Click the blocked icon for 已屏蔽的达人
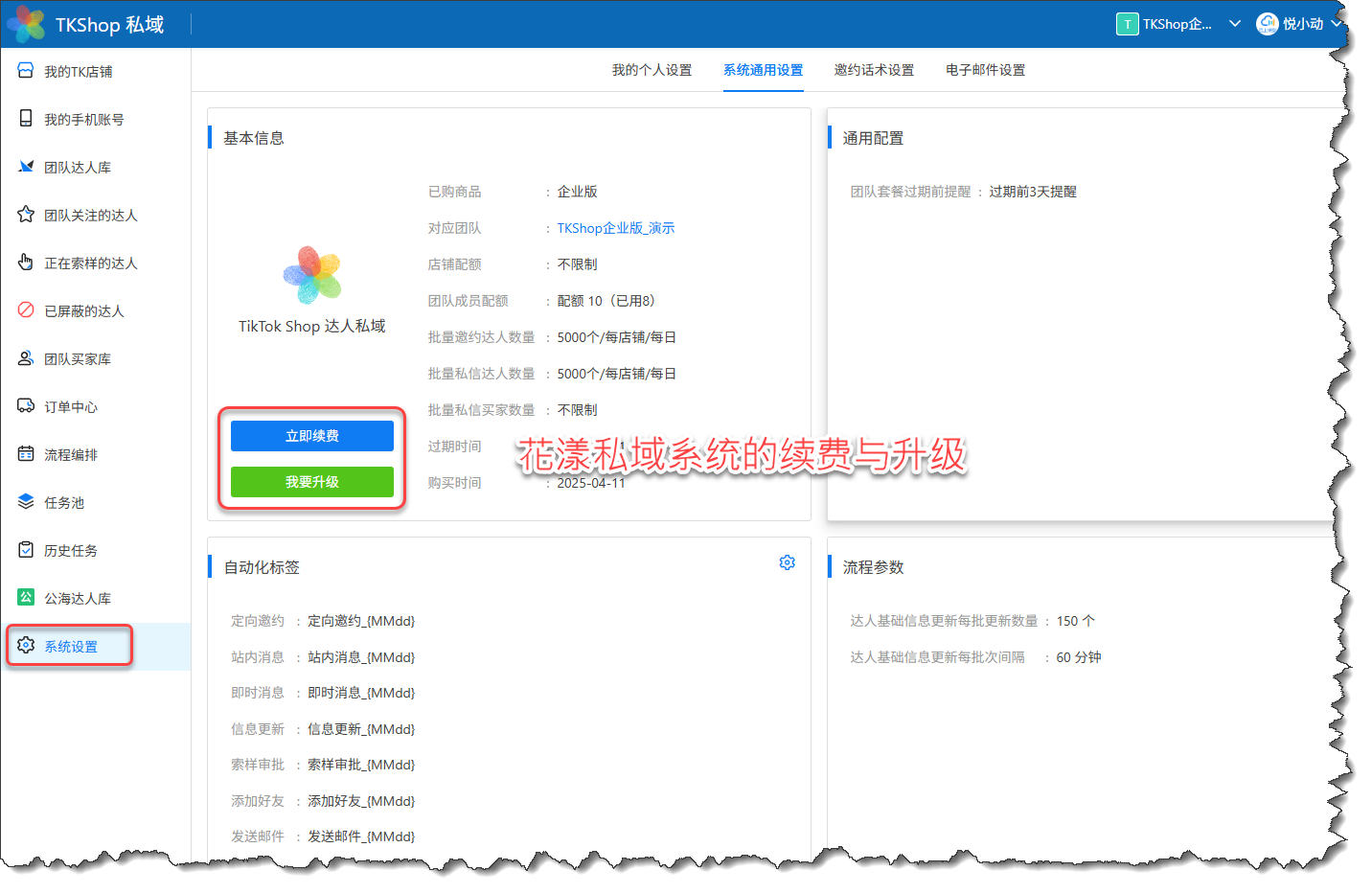 coord(26,310)
